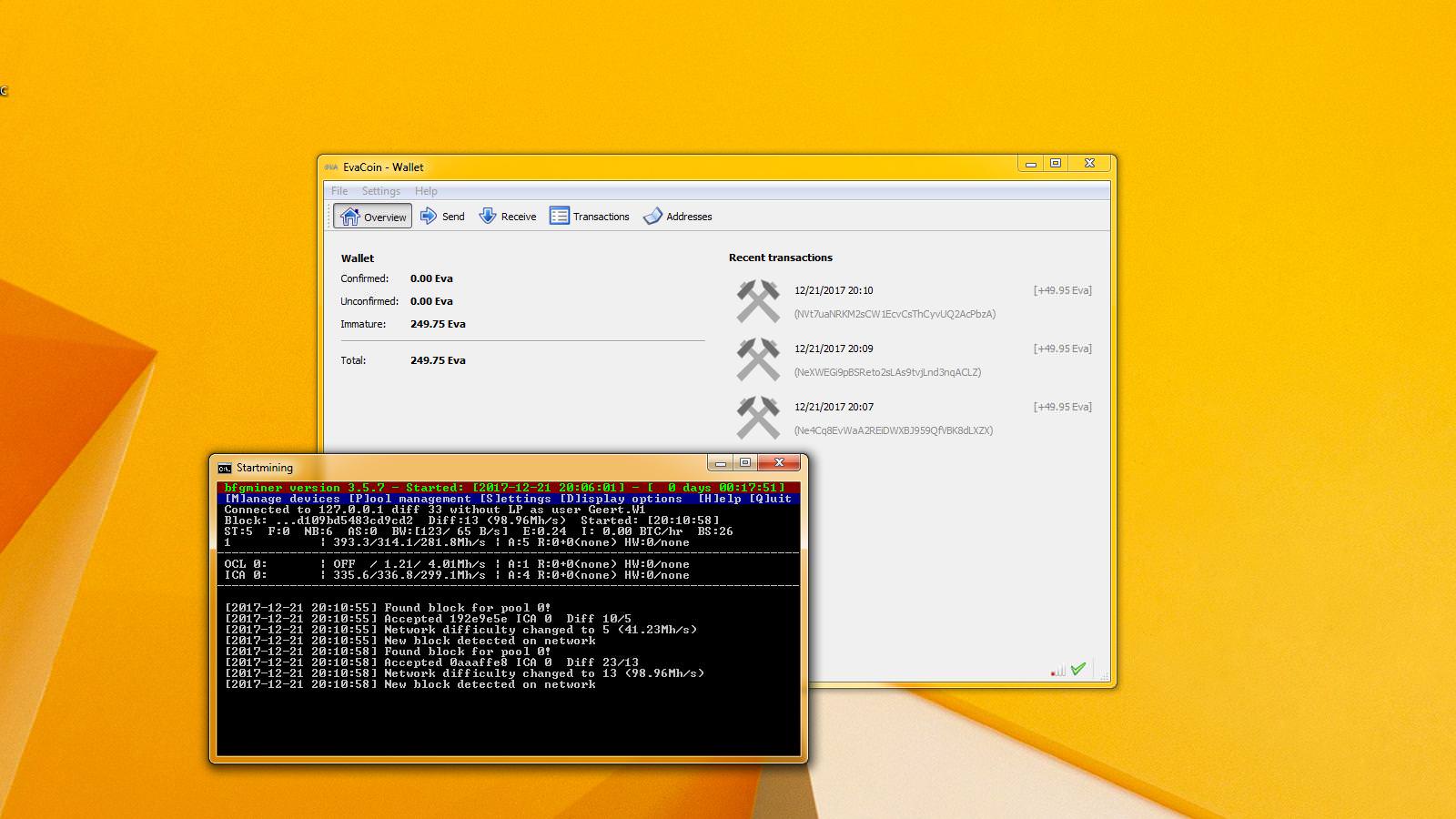Click address NVt7uaNRKM2sCW1EcvCsThCyvUQ2AcPbzA
The image size is (1456, 819).
click(895, 314)
